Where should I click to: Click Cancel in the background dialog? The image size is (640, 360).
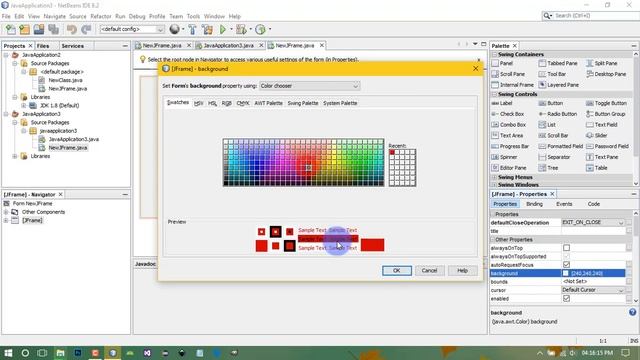[429, 271]
